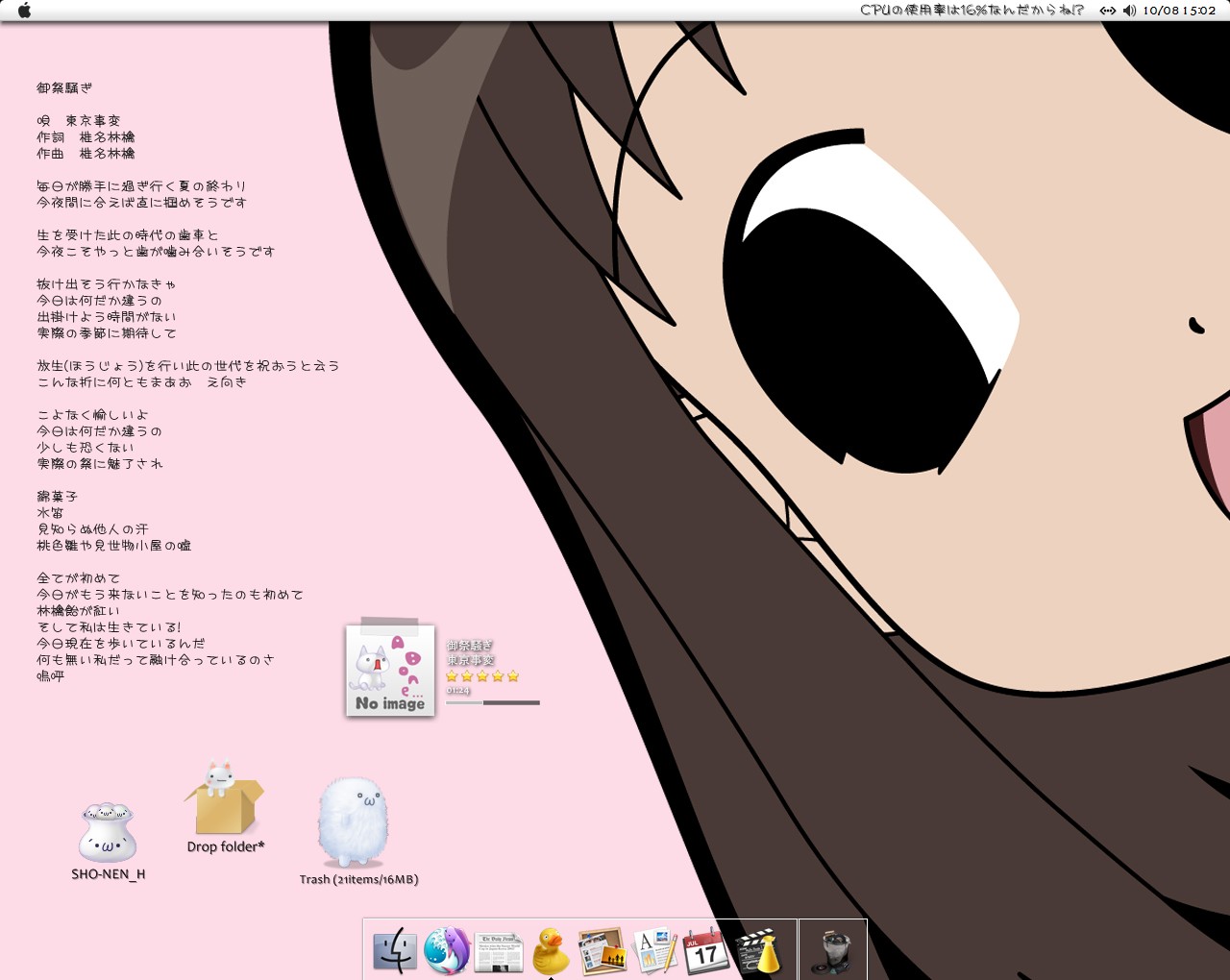The height and width of the screenshot is (980, 1230).
Task: Launch the fish-and-wave browser in Dock
Action: [446, 950]
